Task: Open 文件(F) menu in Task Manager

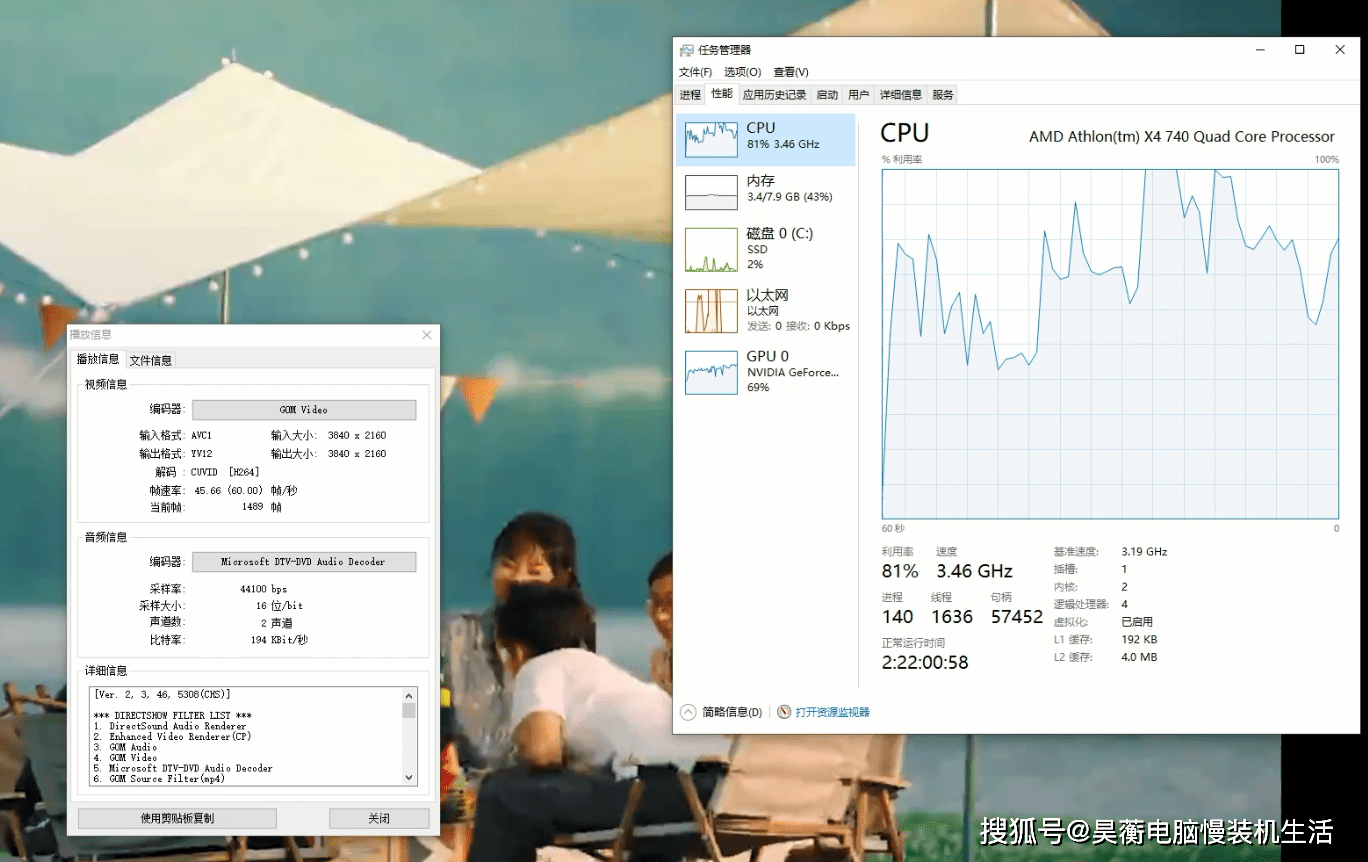Action: pyautogui.click(x=695, y=72)
